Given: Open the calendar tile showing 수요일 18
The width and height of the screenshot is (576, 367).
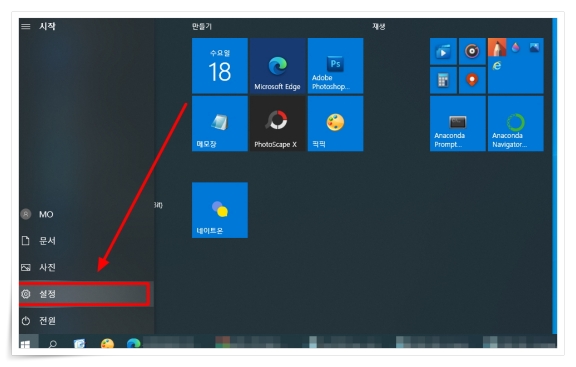Looking at the screenshot, I should tap(220, 66).
